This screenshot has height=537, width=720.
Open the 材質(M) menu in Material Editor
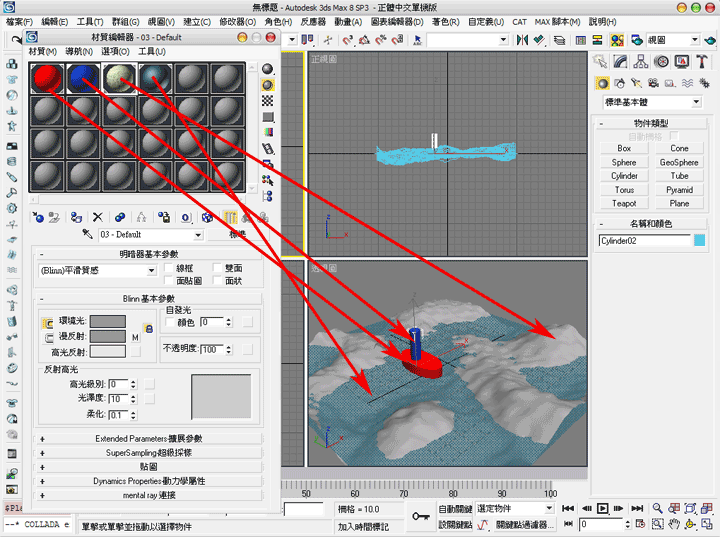pyautogui.click(x=42, y=51)
